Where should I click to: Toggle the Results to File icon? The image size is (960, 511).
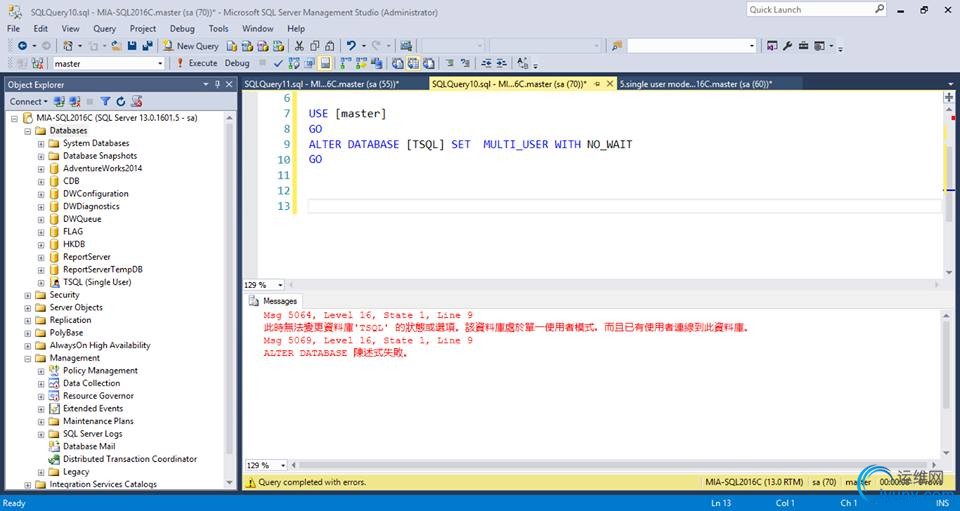(x=429, y=63)
